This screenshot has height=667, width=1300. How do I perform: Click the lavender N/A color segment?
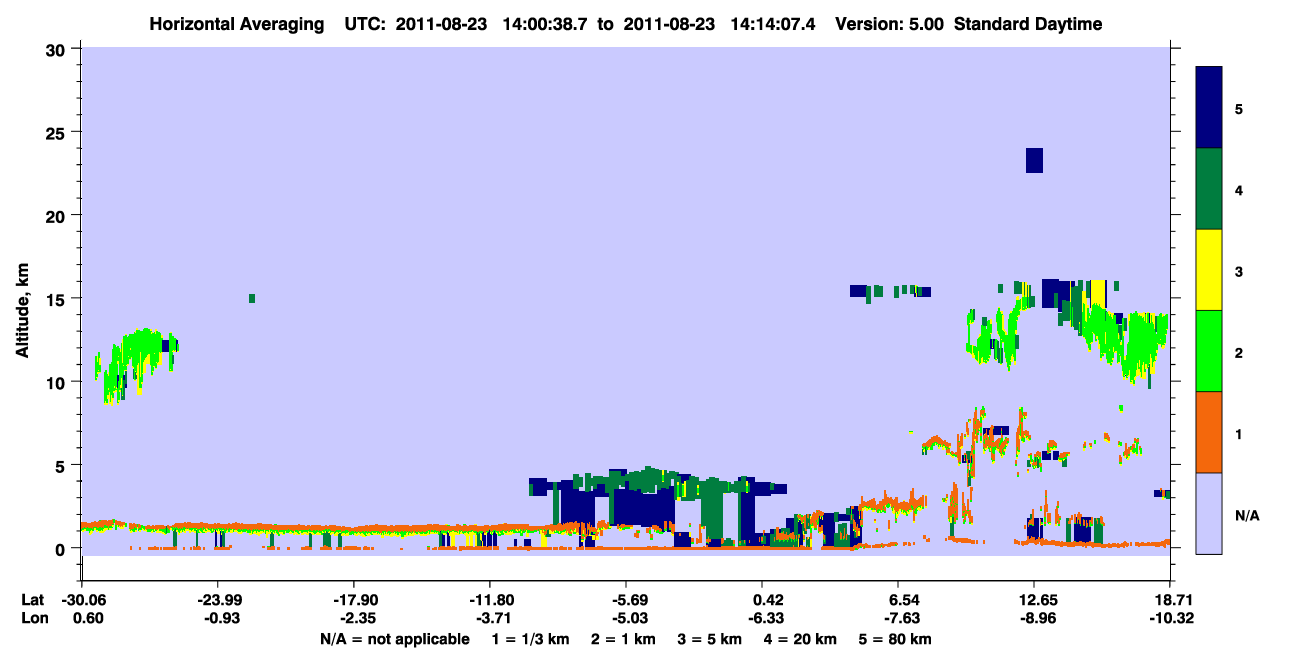point(1209,513)
